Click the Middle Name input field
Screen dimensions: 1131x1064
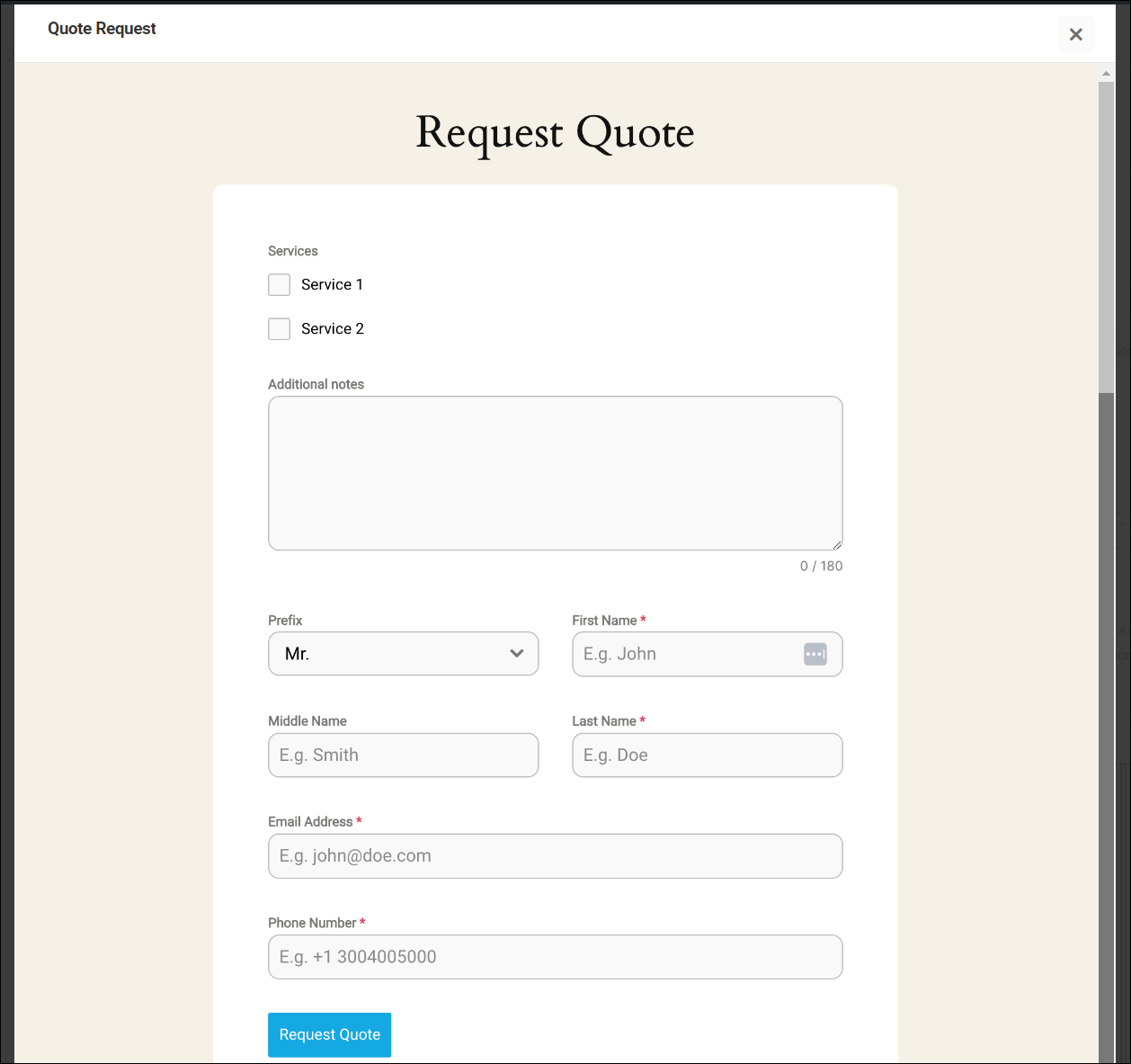tap(403, 755)
